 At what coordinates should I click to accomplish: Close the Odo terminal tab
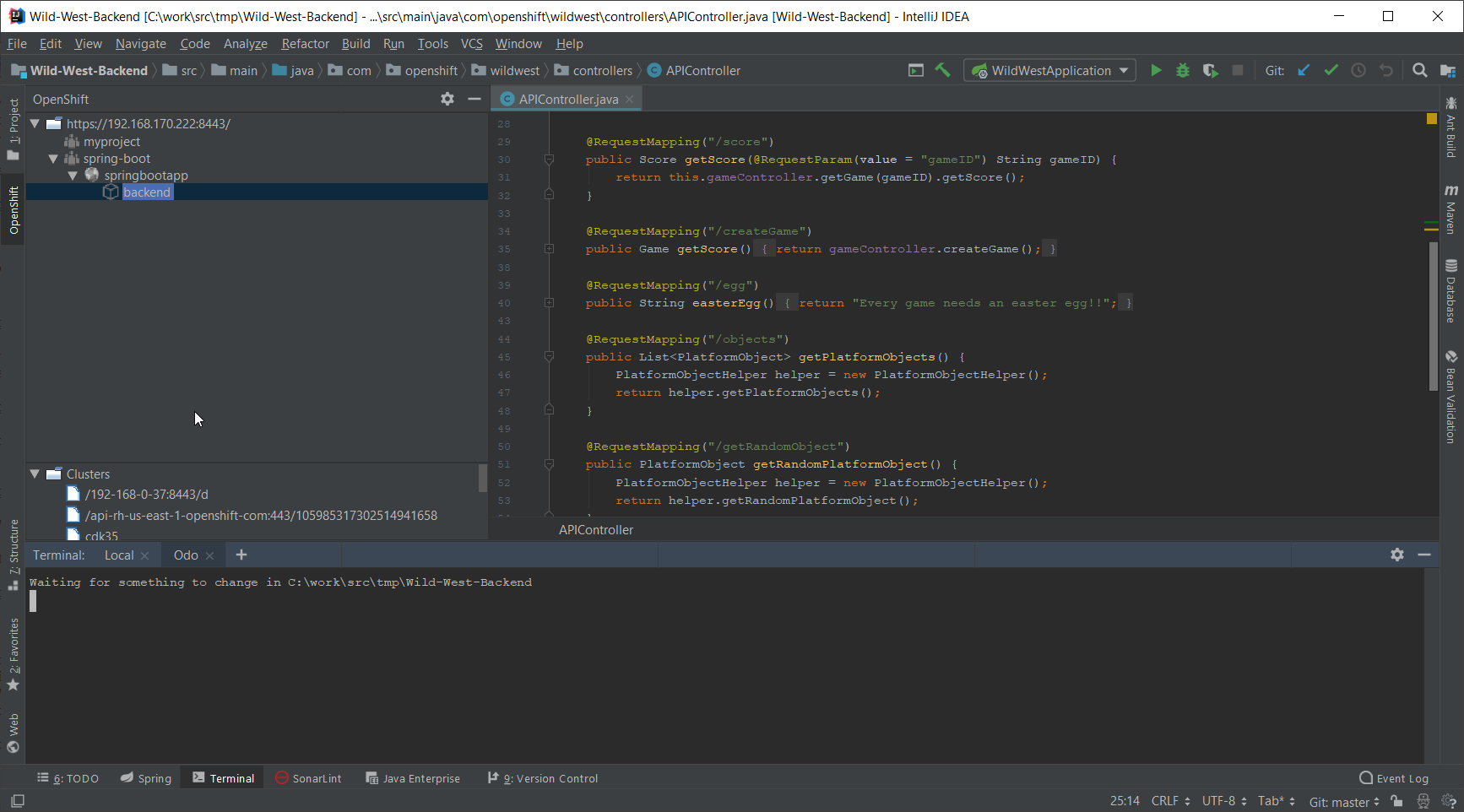pyautogui.click(x=209, y=555)
